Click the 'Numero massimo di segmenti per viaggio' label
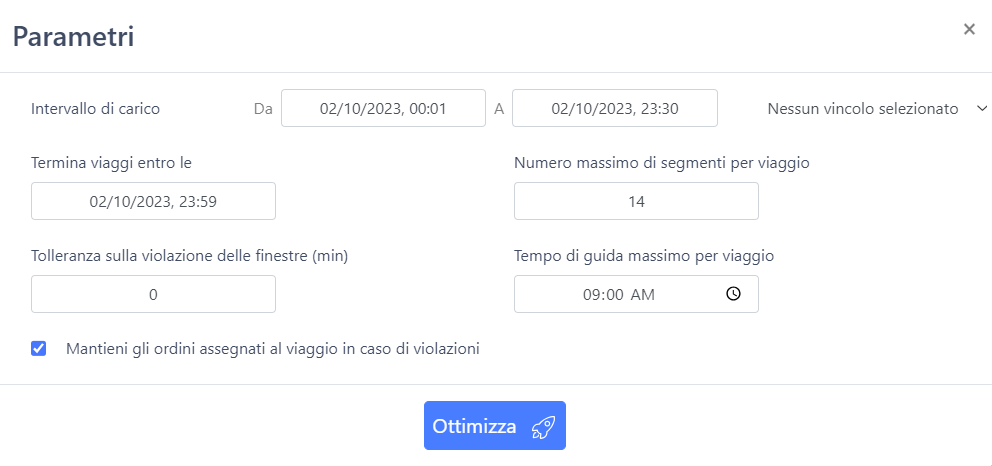The width and height of the screenshot is (992, 466). [x=662, y=163]
